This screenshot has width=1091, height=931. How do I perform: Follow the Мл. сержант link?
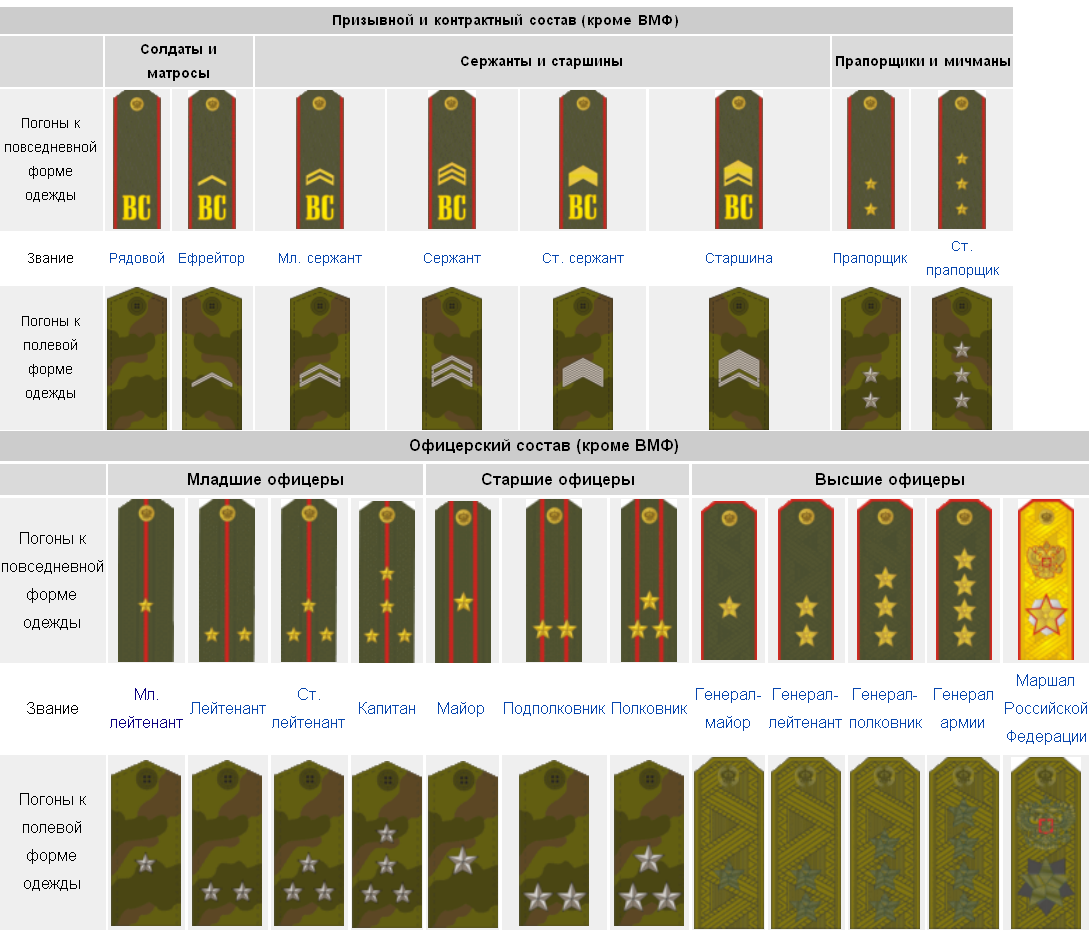(x=319, y=258)
